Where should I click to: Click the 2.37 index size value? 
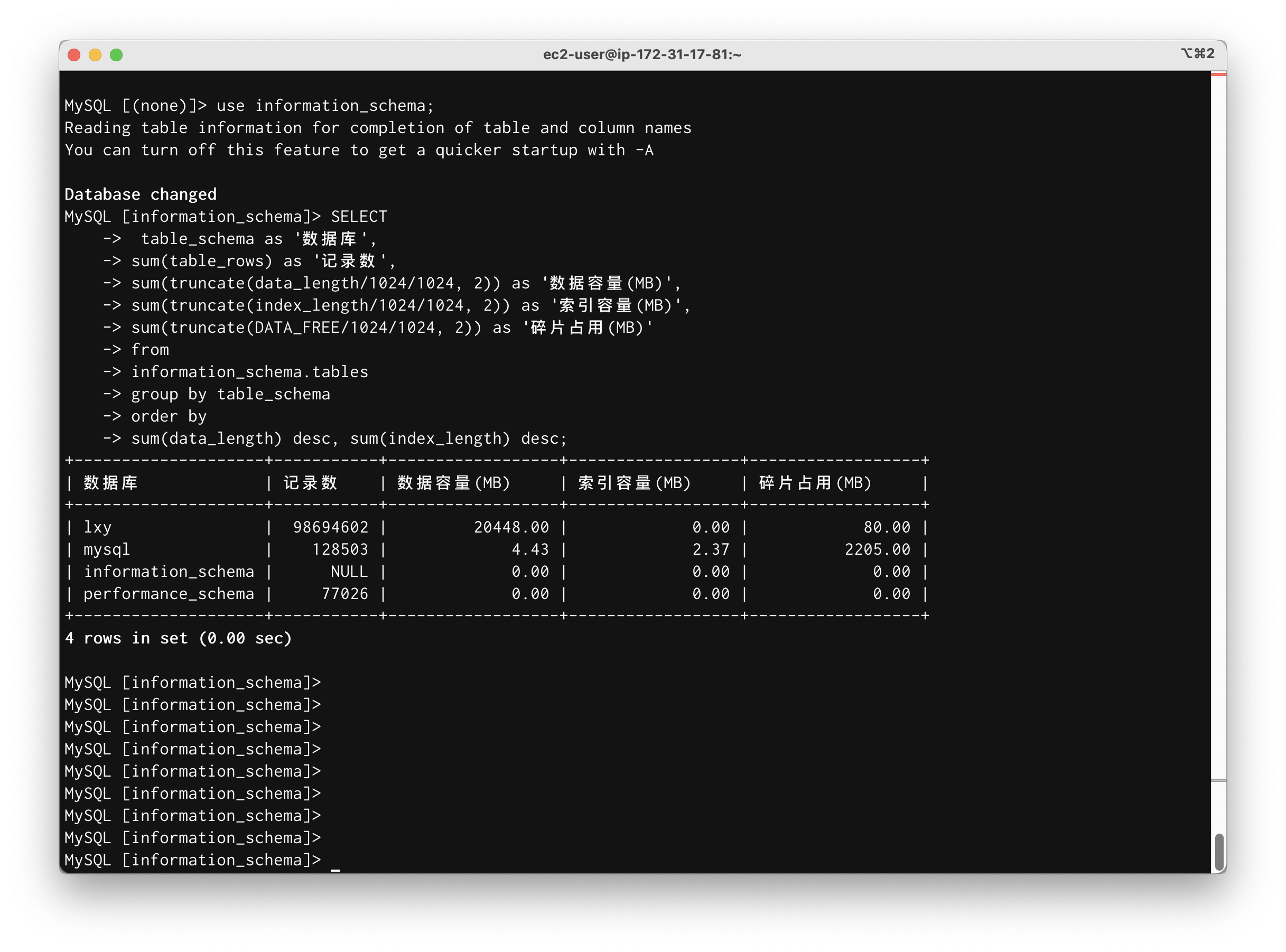coord(711,549)
